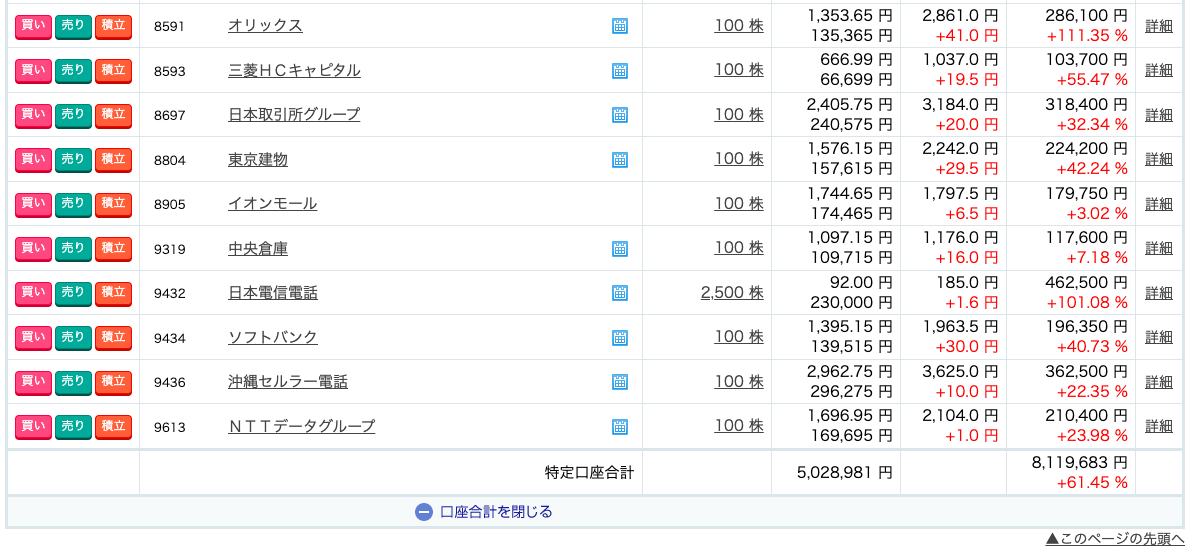Open the 三菱HCキャピタル stock link
Image resolution: width=1196 pixels, height=553 pixels.
click(294, 71)
